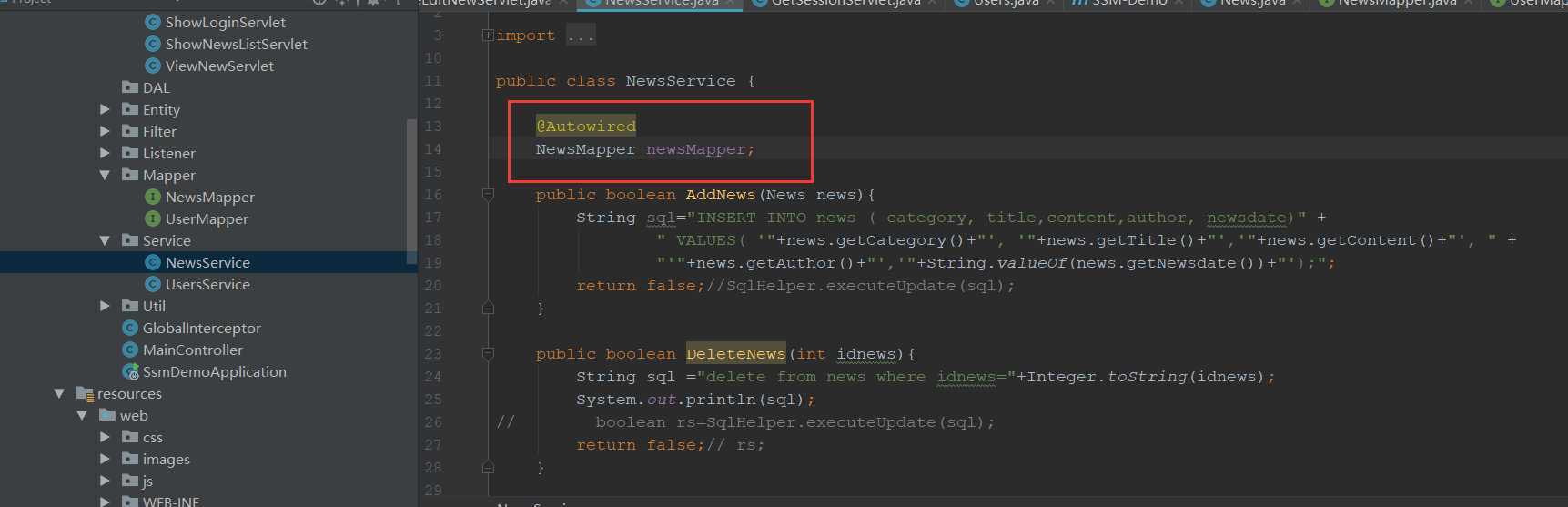This screenshot has width=1568, height=507.
Task: Expand the Listener package
Action: 105,153
